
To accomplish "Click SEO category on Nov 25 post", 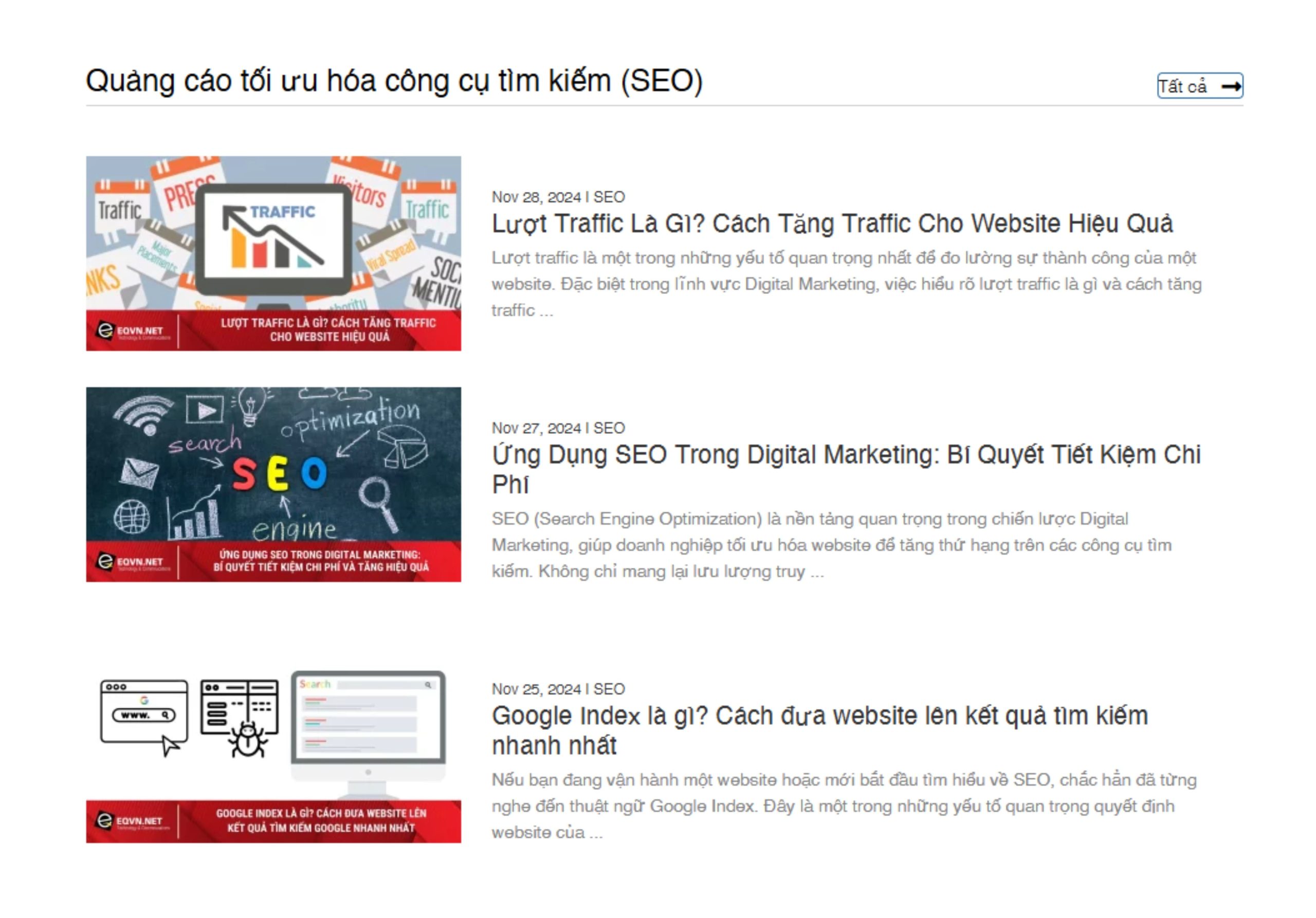I will (x=609, y=689).
